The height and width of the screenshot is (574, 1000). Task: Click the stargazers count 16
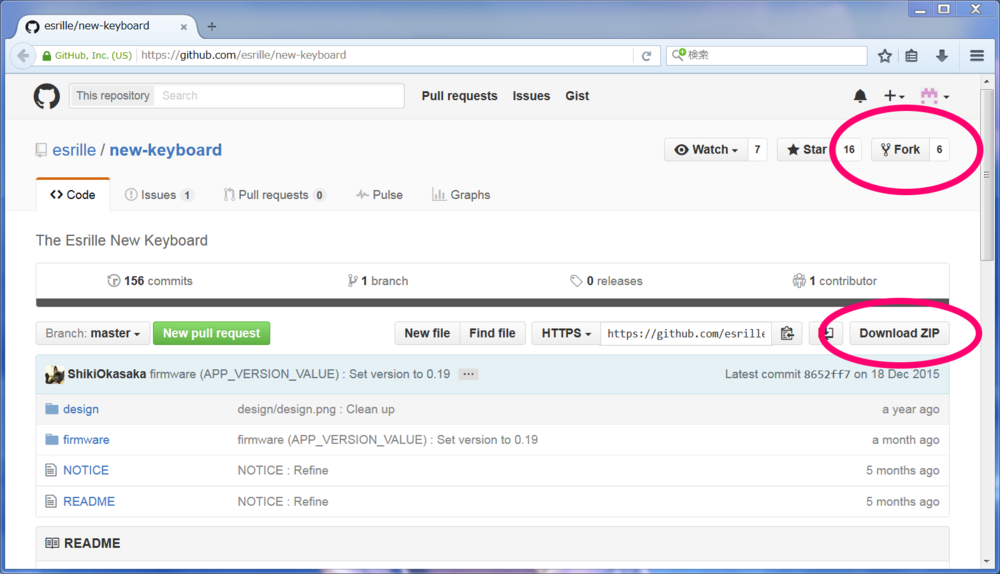pyautogui.click(x=849, y=149)
